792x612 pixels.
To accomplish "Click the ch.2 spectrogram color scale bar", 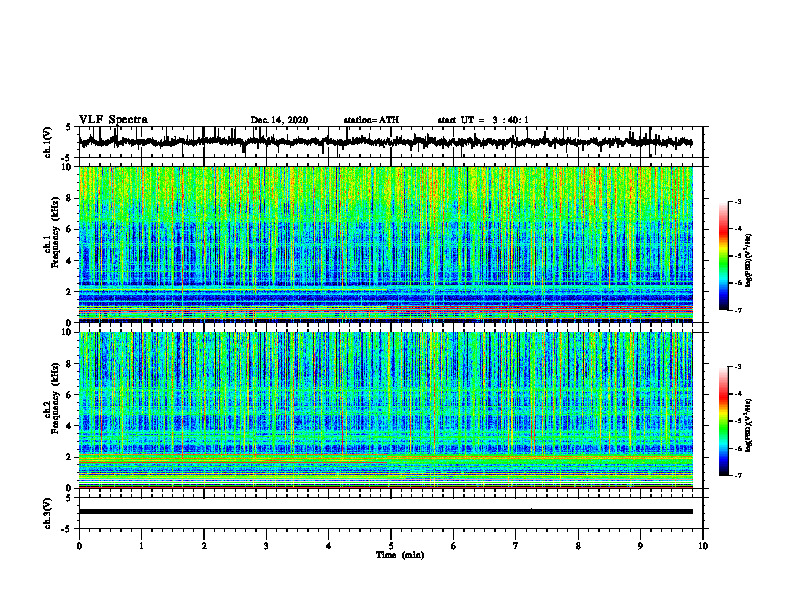I will (723, 421).
